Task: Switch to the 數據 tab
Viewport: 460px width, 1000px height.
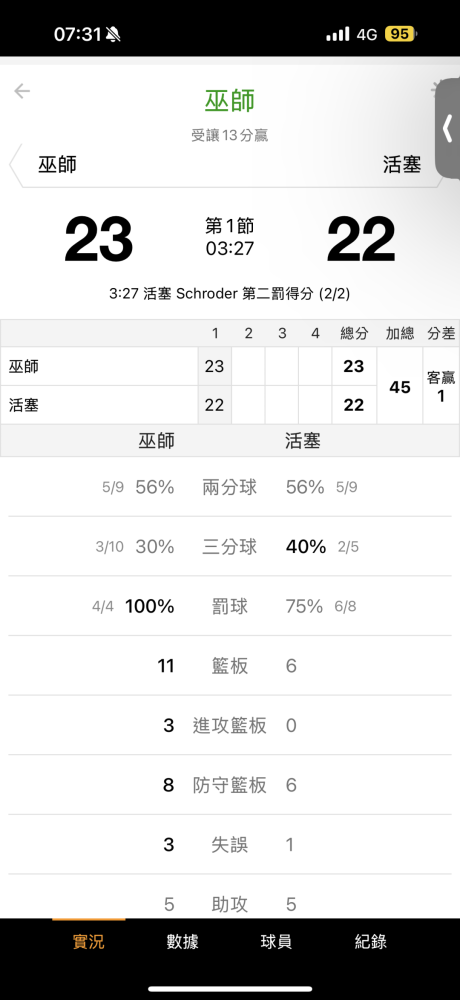Action: click(x=182, y=941)
